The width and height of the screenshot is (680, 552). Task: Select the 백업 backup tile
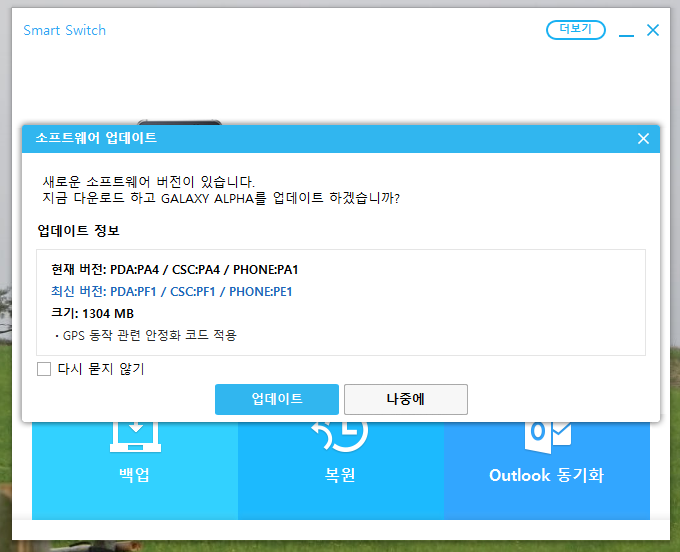tap(135, 470)
